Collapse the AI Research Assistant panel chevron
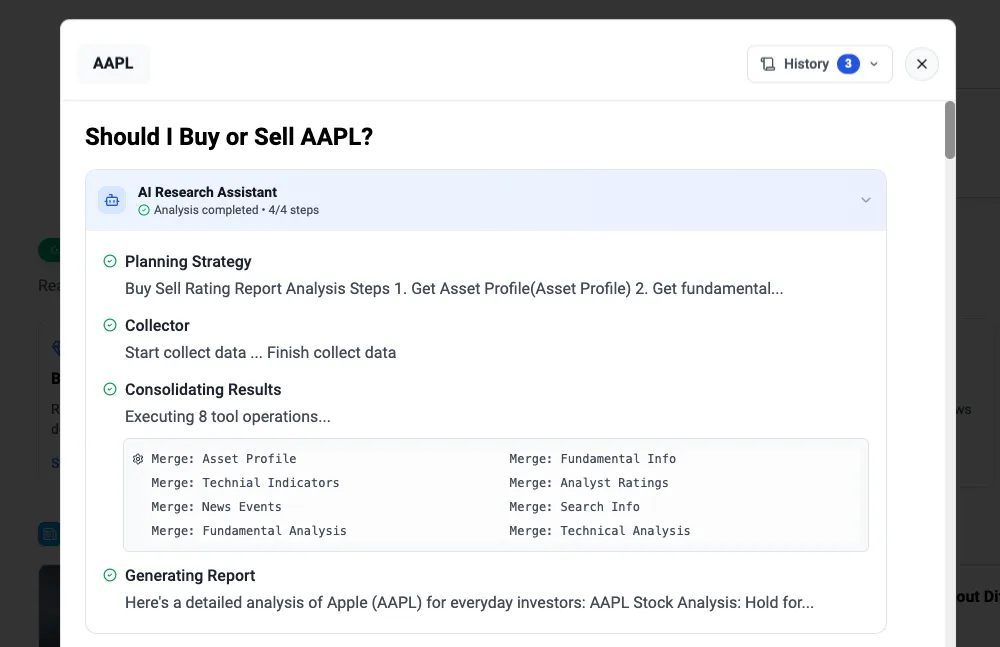Image resolution: width=1000 pixels, height=647 pixels. pos(866,200)
